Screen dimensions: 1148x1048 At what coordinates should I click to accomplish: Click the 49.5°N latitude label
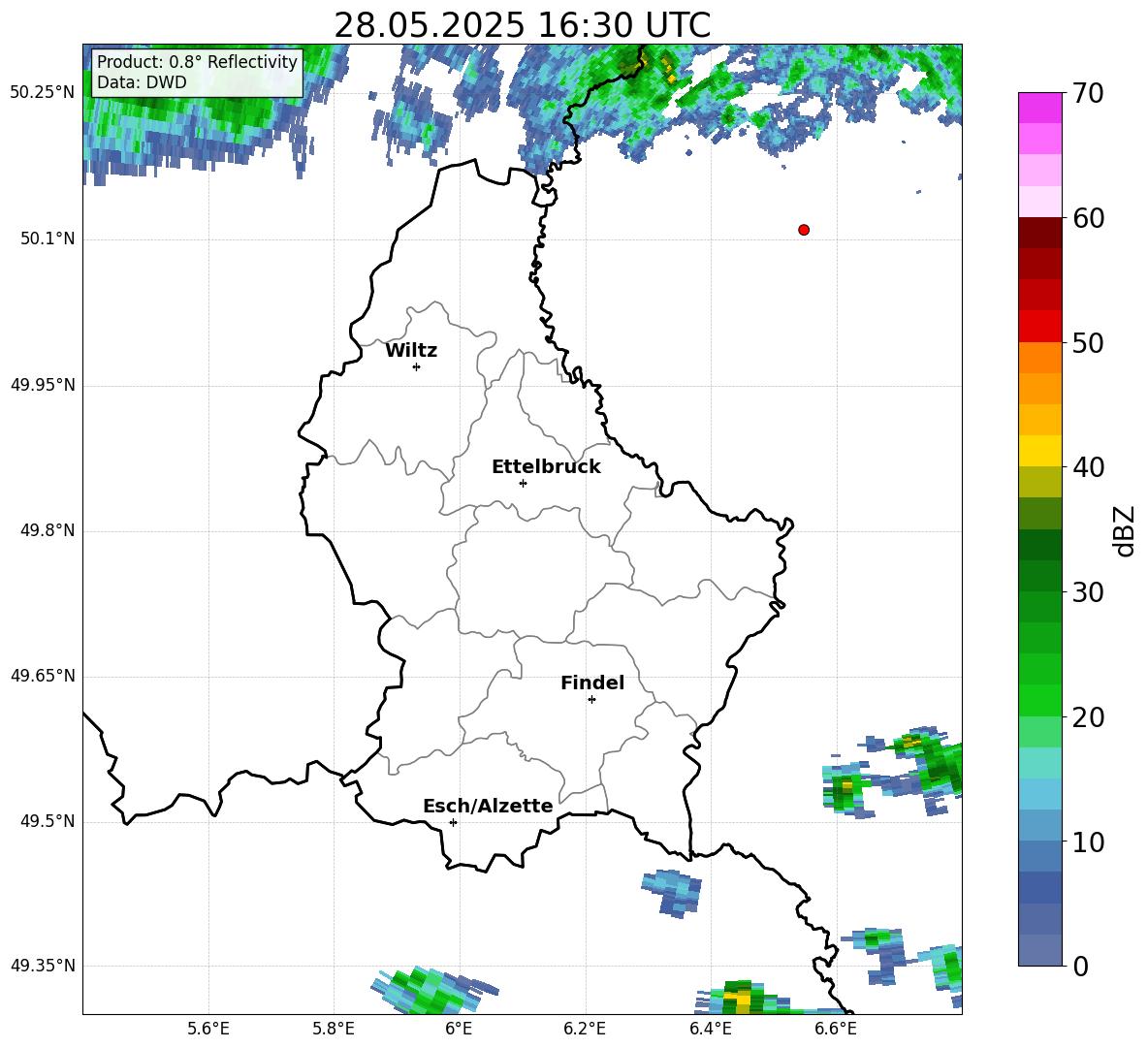point(48,821)
